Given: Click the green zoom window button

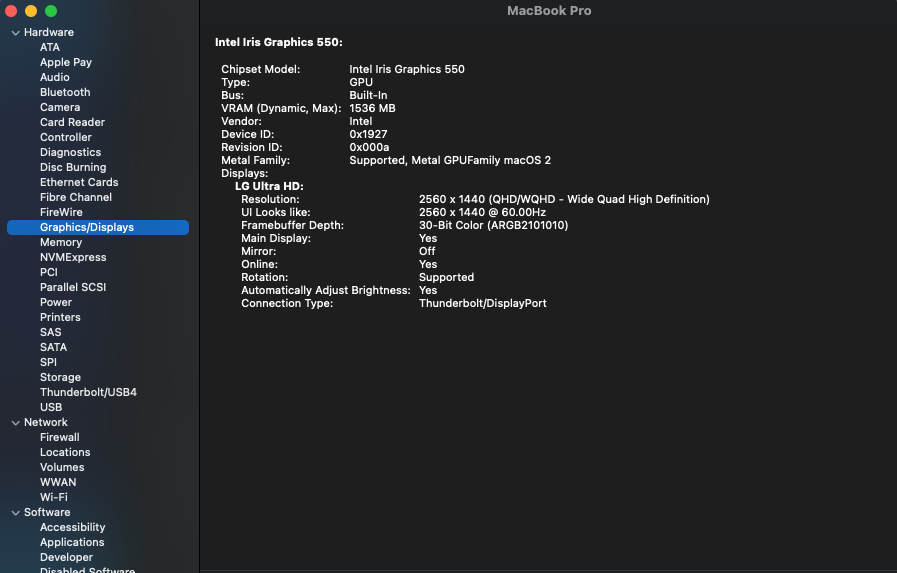Looking at the screenshot, I should [x=51, y=11].
